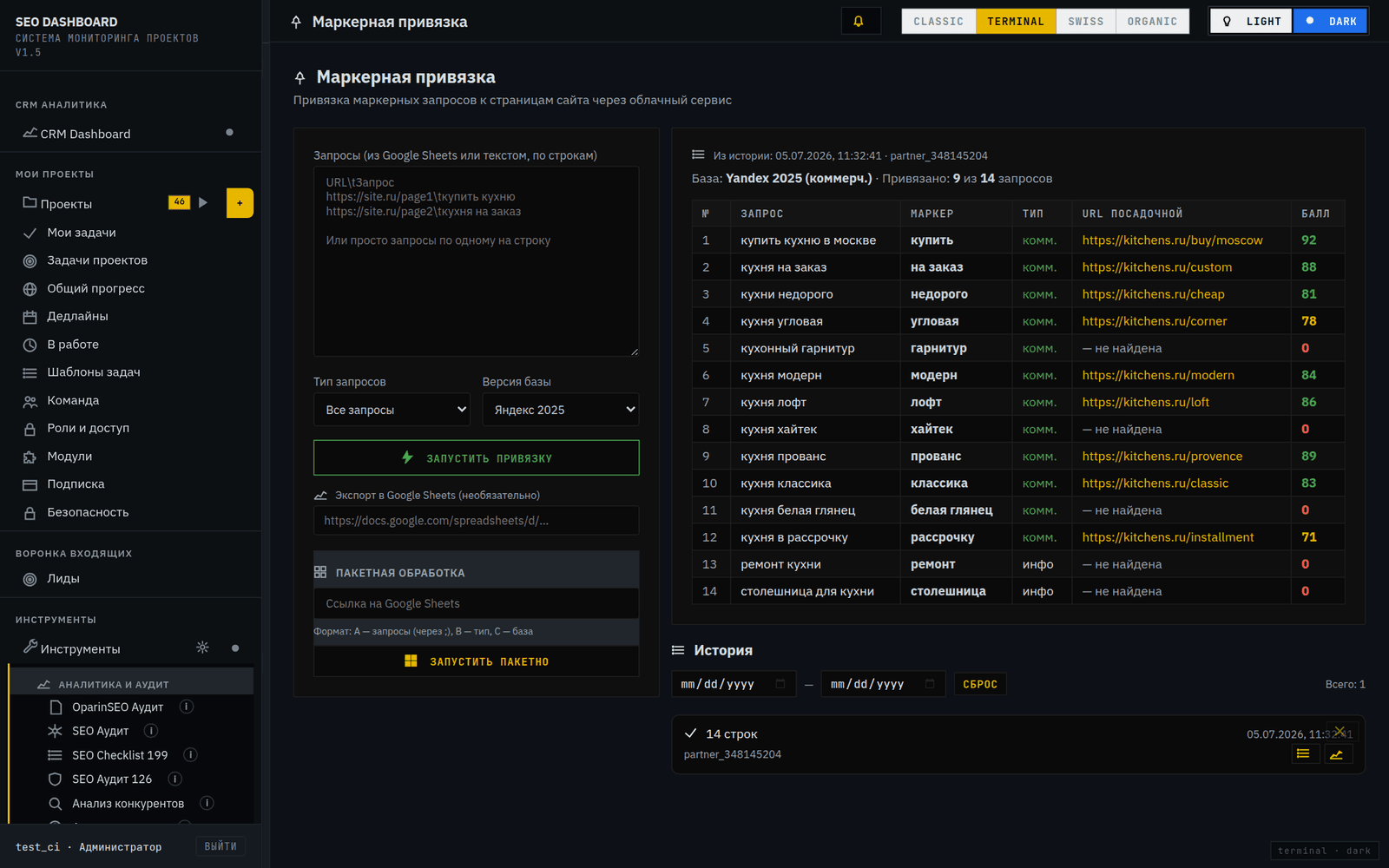Focus Google Sheets export URL field

pos(477,521)
